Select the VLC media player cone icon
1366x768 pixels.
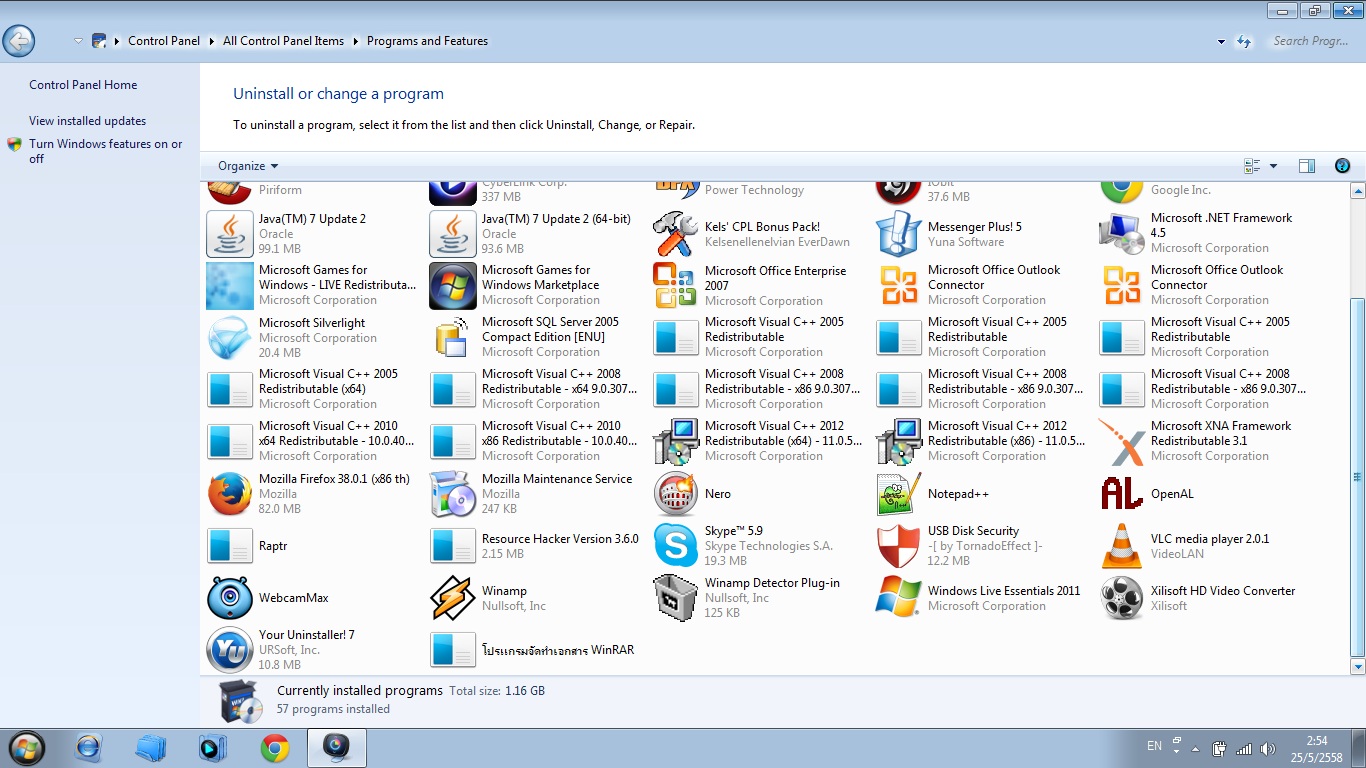pyautogui.click(x=1122, y=546)
